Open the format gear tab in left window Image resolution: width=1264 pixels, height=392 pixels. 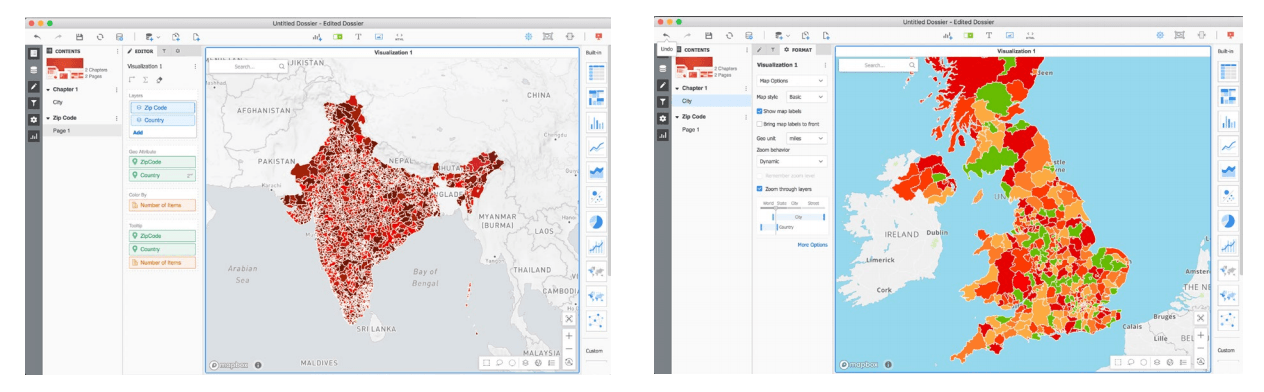click(x=178, y=50)
